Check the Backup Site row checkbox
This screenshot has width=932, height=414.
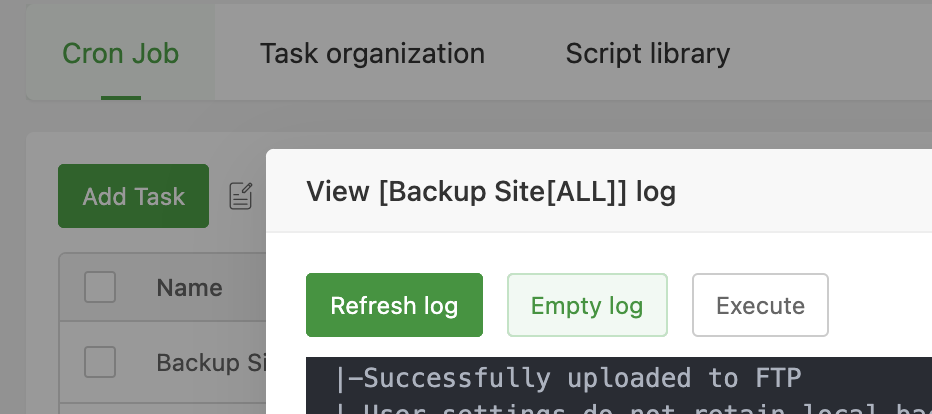tap(100, 362)
